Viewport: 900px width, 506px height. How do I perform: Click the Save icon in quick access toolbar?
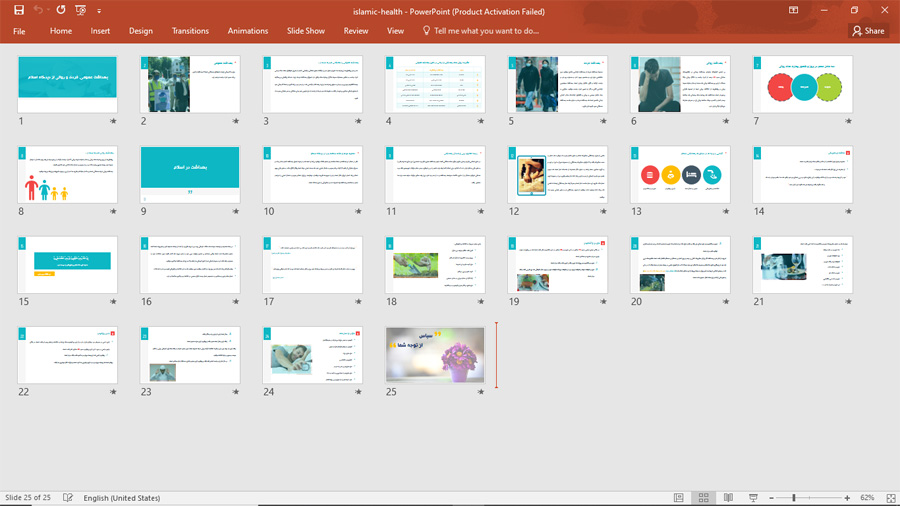(18, 10)
